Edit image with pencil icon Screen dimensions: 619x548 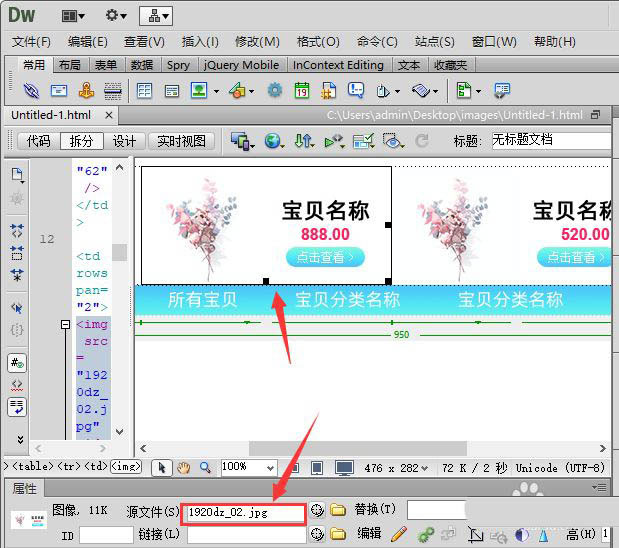click(x=399, y=534)
